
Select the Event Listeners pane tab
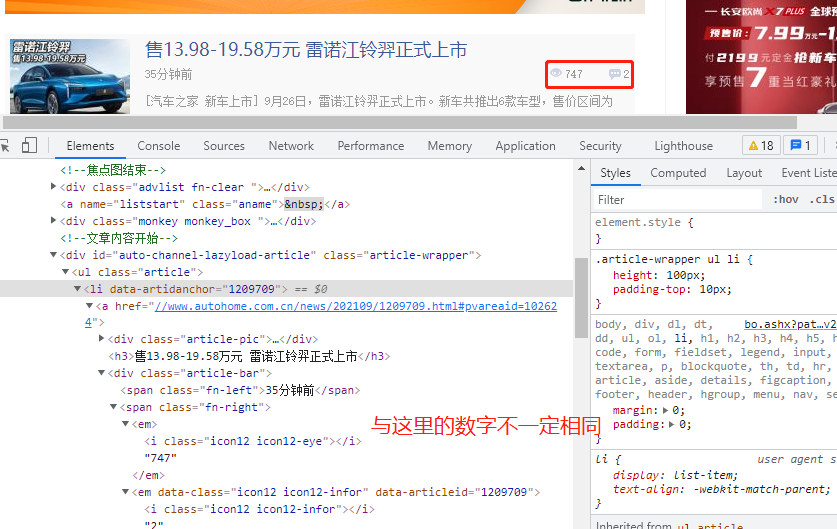pyautogui.click(x=809, y=173)
